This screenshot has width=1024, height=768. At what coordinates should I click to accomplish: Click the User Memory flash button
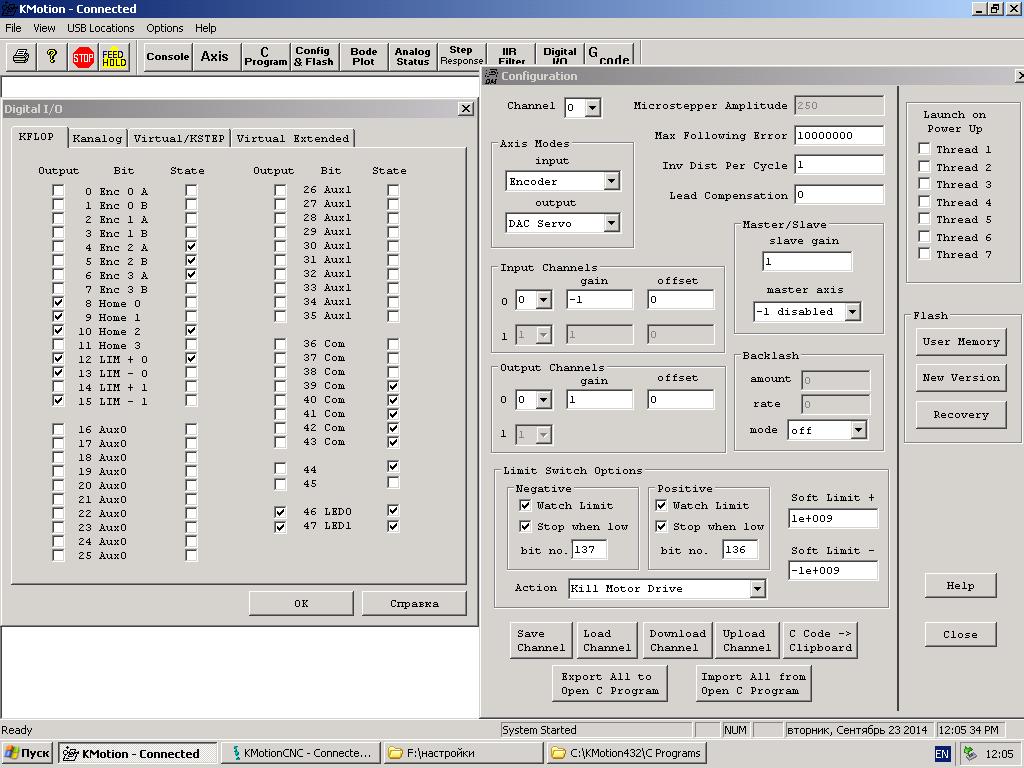pyautogui.click(x=960, y=342)
